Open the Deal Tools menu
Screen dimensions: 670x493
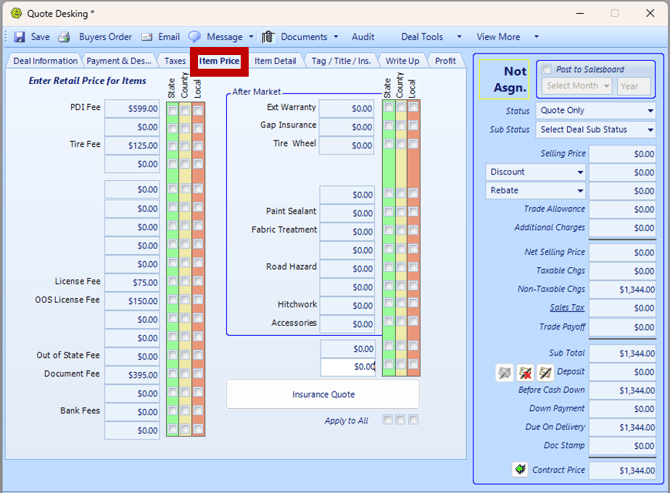tap(427, 37)
